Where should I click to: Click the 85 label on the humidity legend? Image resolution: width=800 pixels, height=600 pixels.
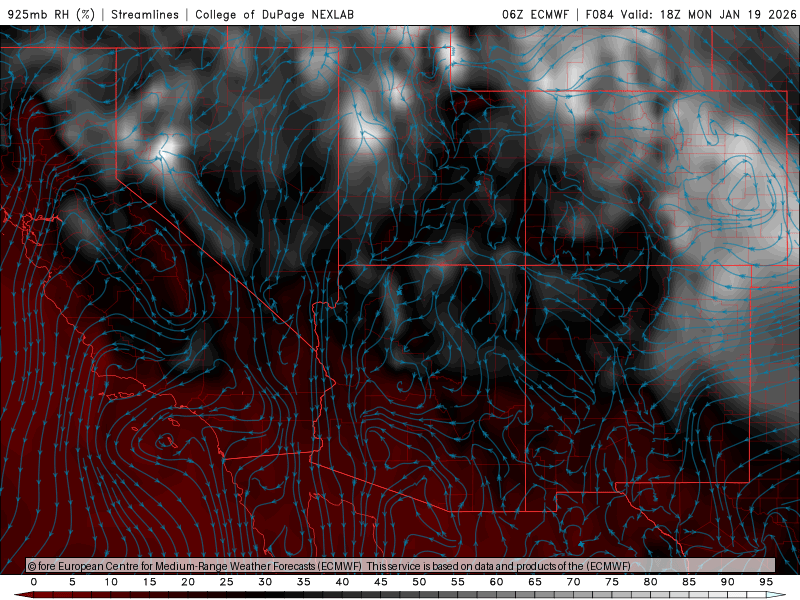coord(689,582)
